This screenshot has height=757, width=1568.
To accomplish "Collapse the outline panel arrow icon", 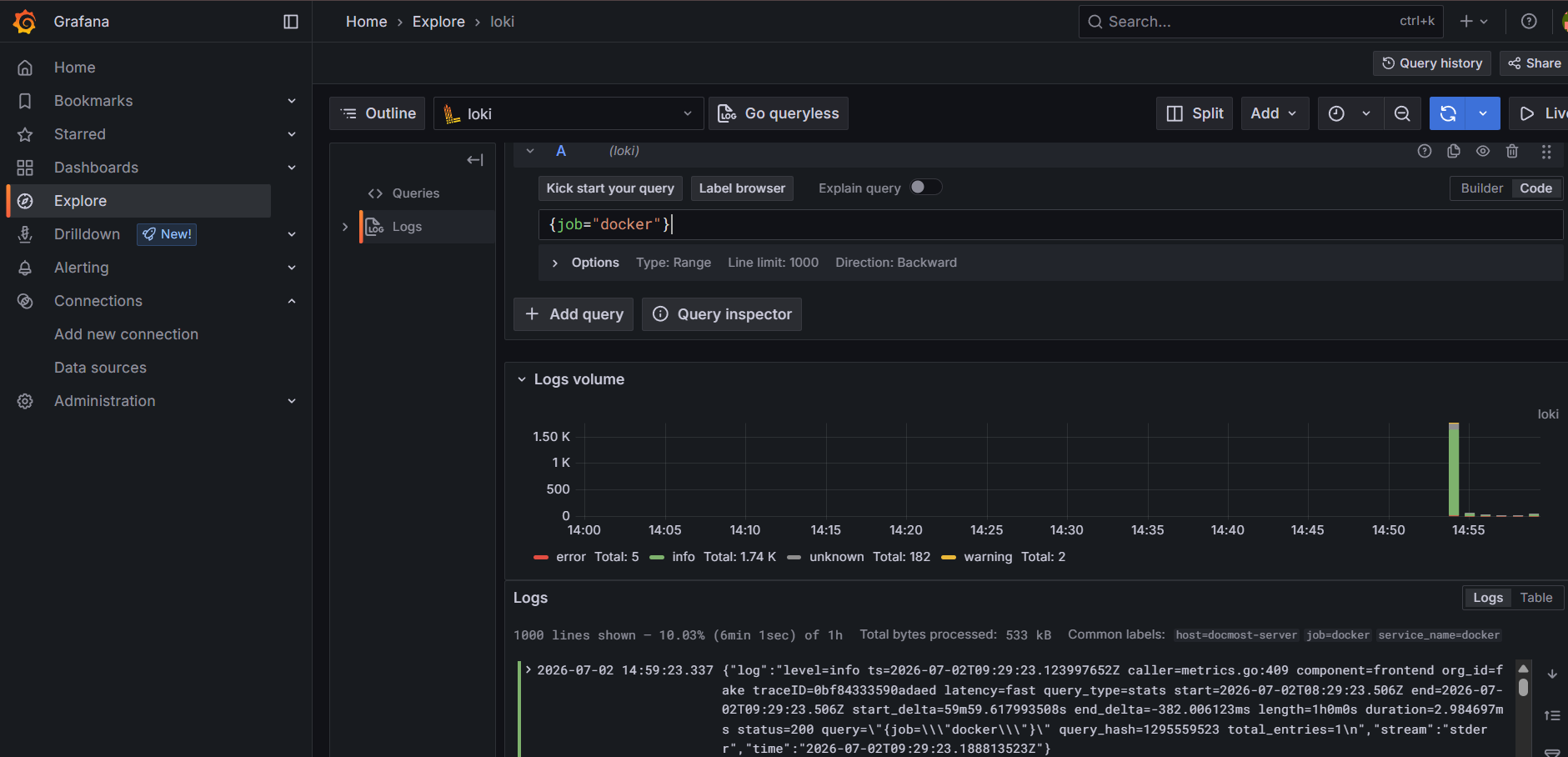I will (x=475, y=160).
